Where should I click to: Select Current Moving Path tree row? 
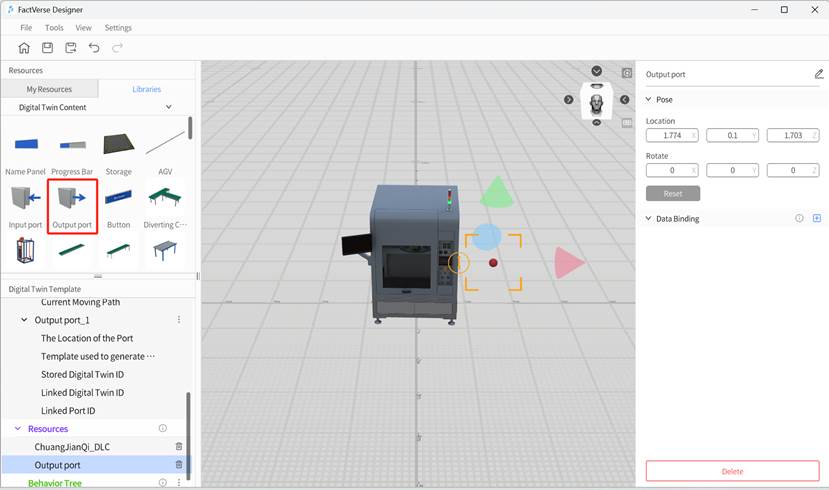click(80, 302)
